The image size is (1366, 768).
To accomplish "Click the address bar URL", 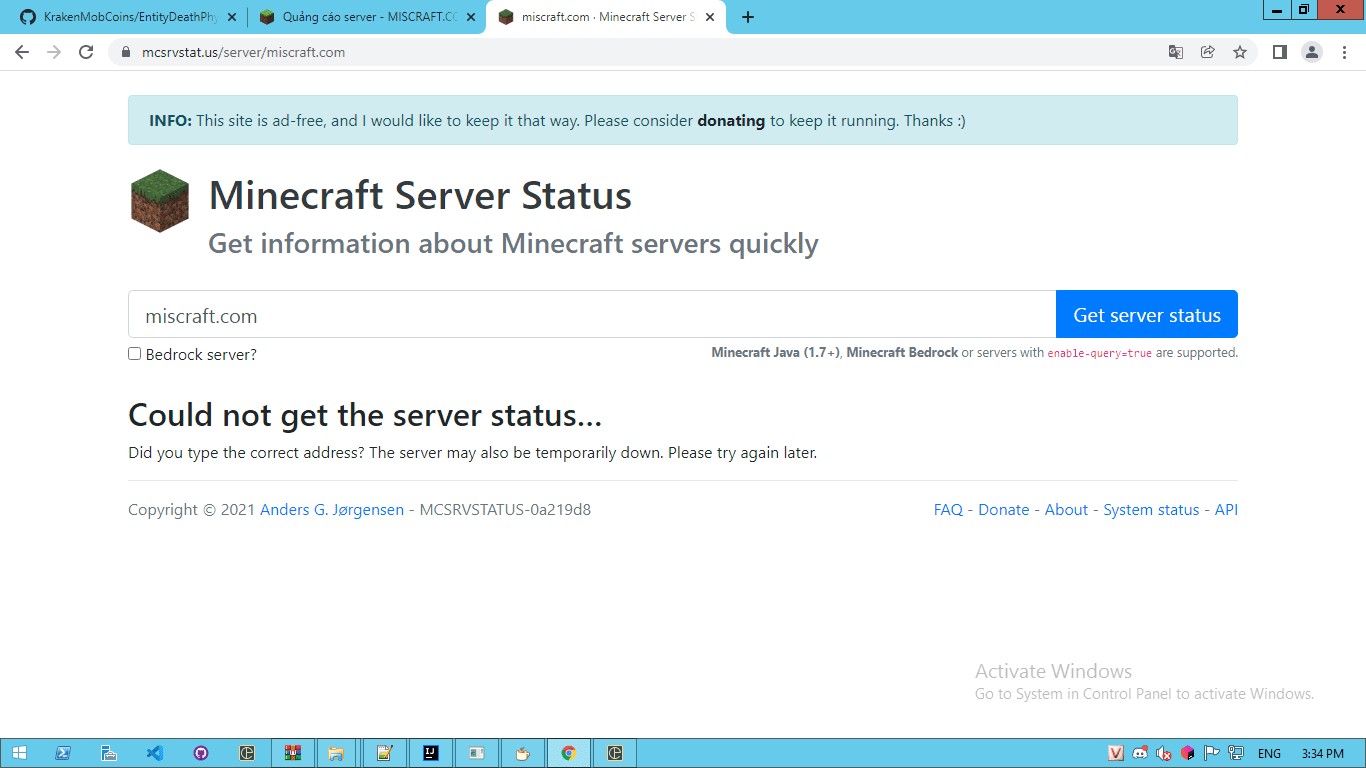I will [244, 52].
